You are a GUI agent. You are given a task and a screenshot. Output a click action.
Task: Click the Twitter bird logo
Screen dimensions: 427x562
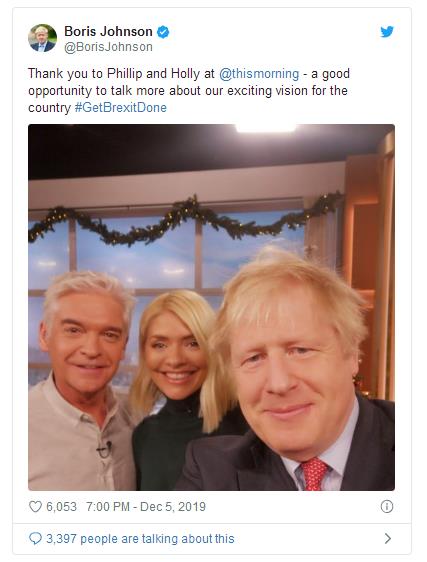(x=387, y=32)
